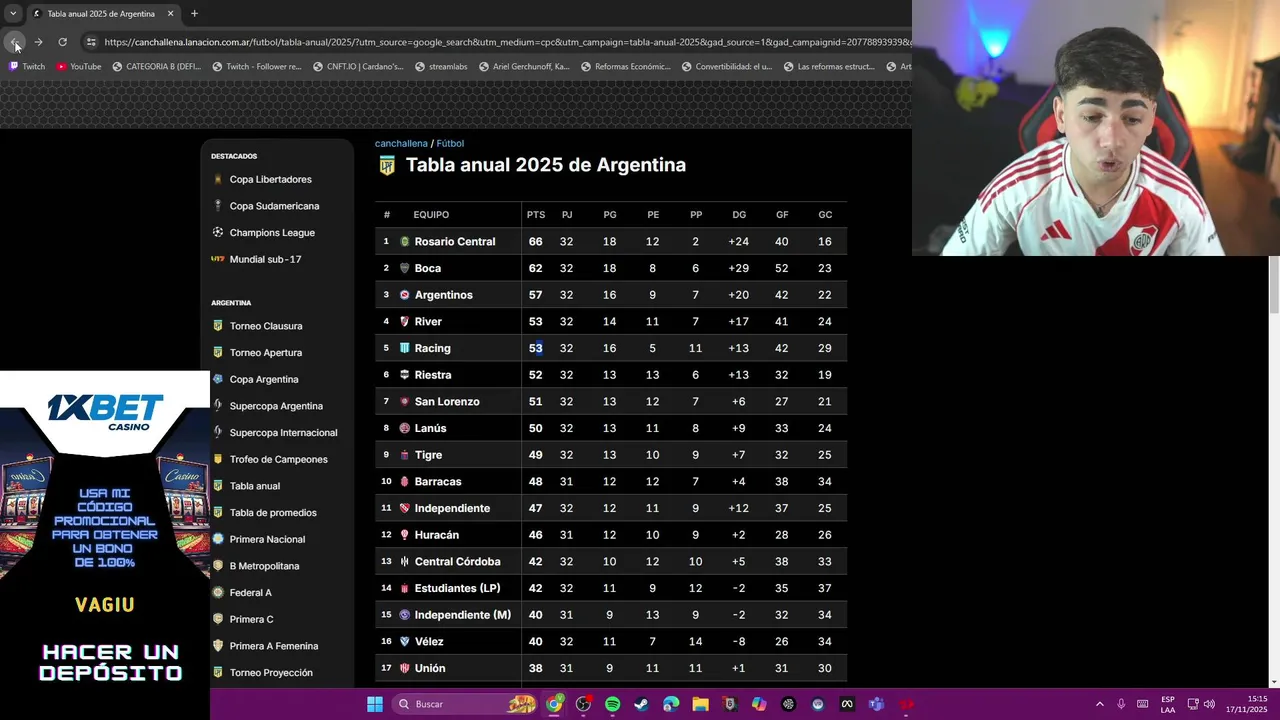Open Spotify from the taskbar

tap(612, 704)
